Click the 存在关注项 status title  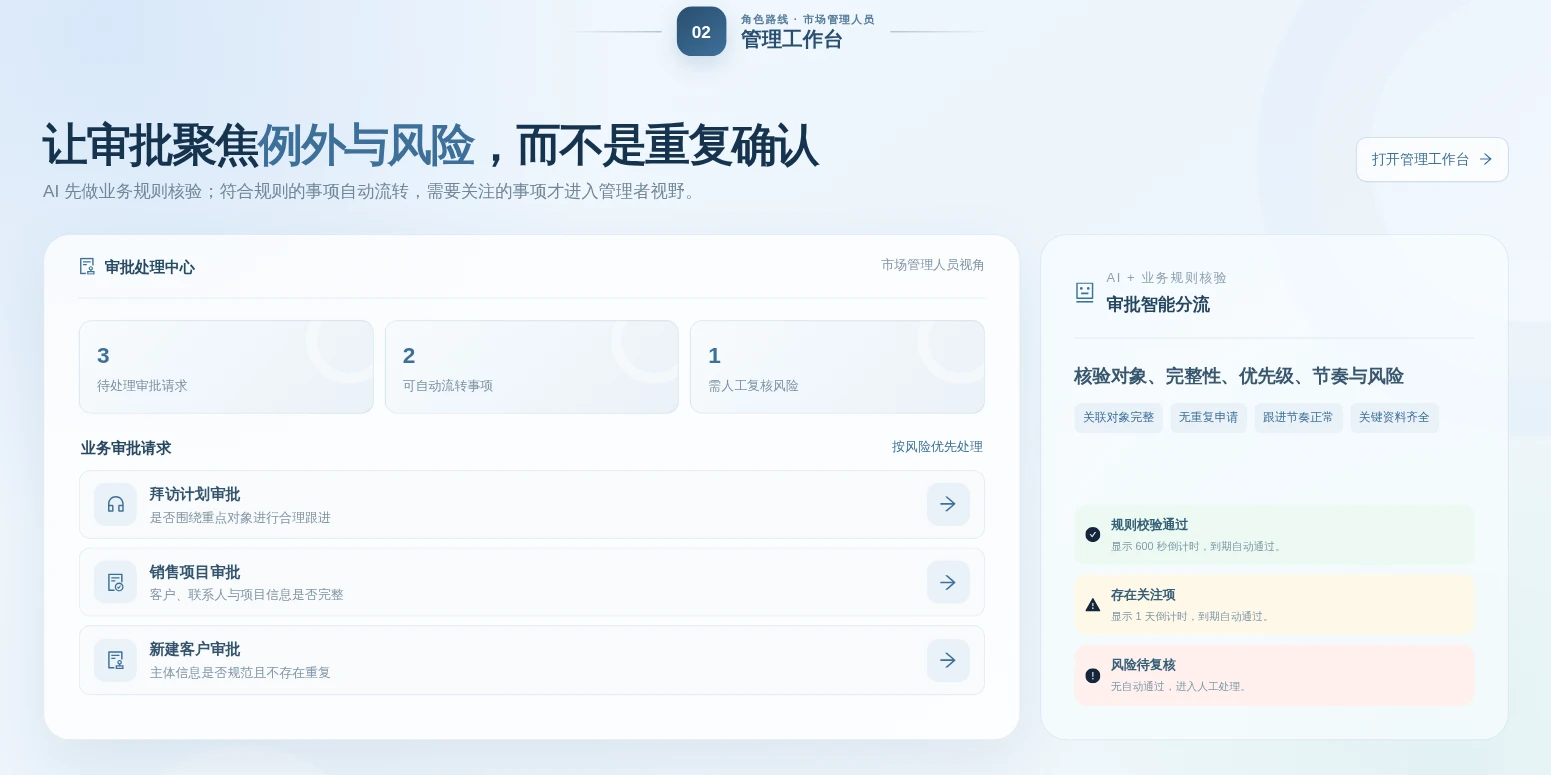click(1143, 595)
